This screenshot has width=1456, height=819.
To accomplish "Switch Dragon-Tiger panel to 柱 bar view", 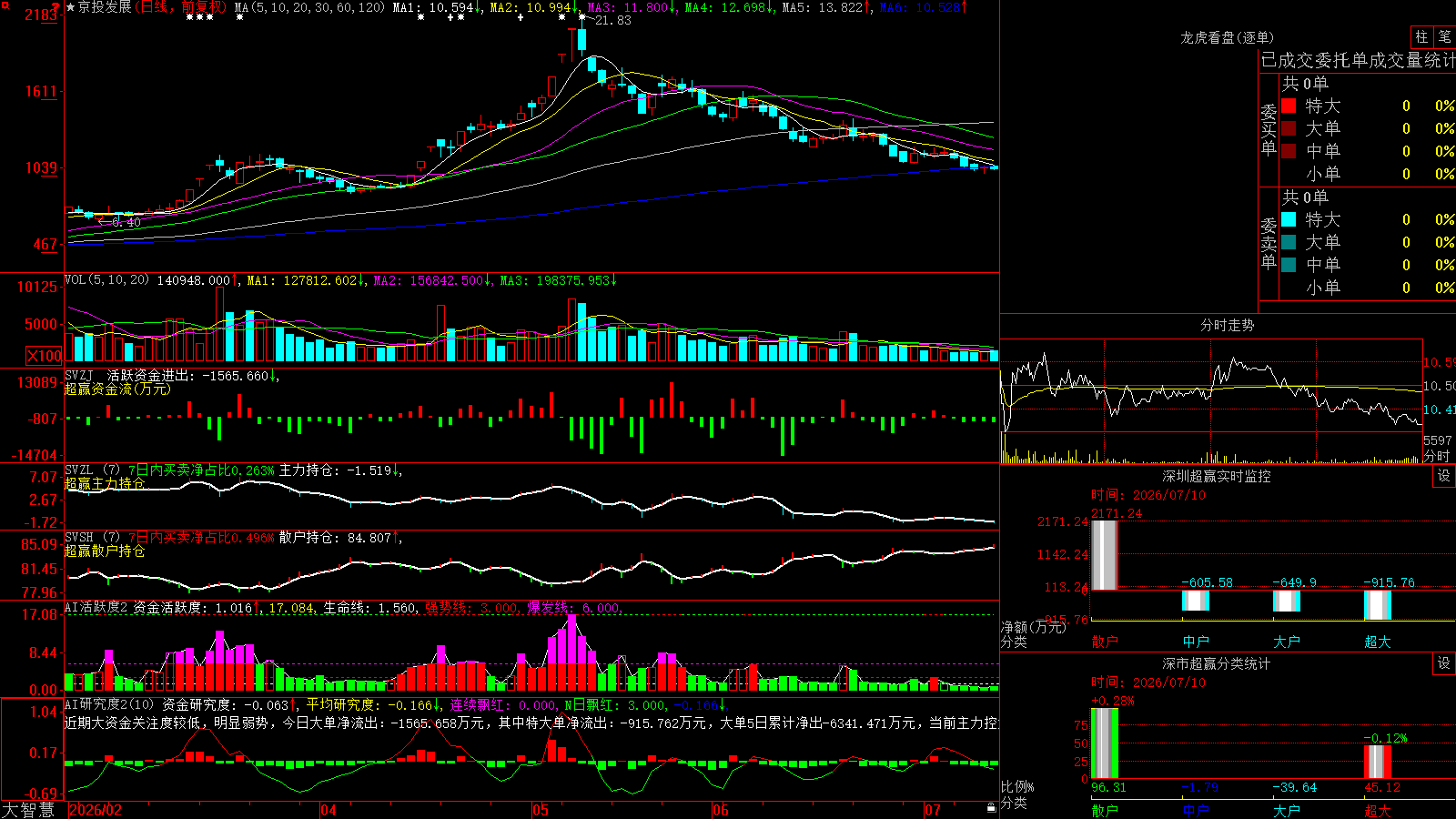I will (1421, 36).
